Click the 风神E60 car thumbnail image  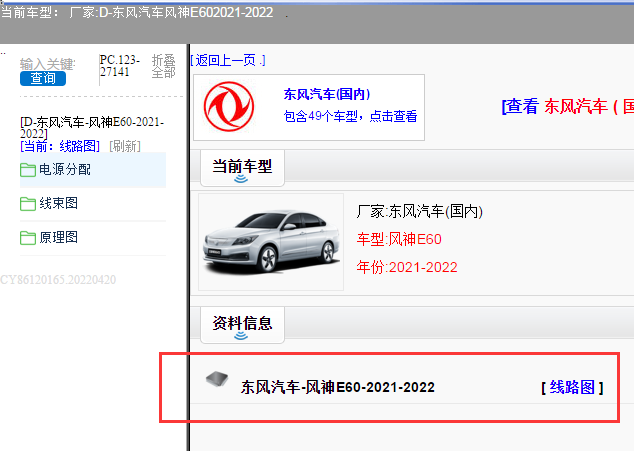click(x=271, y=242)
